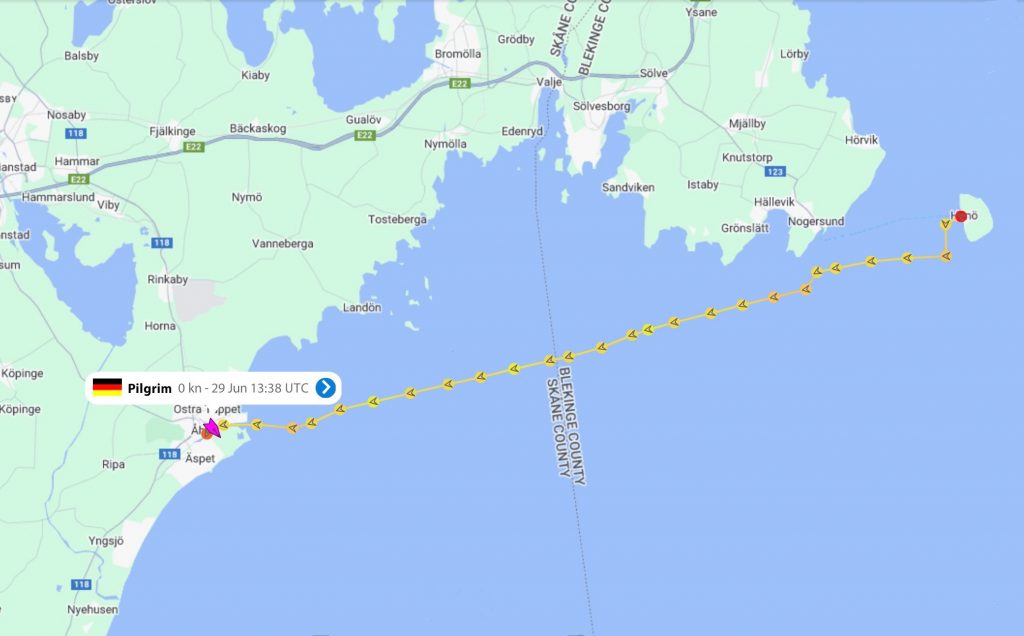Click the track arrow at the Hanö turn

[946, 256]
